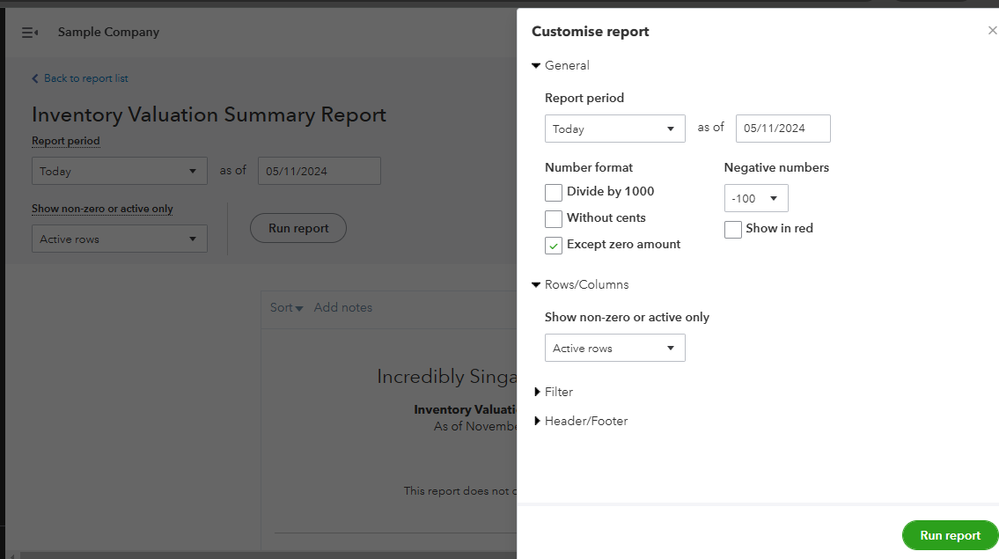Image resolution: width=999 pixels, height=559 pixels.
Task: Open Show non-zero or active only dropdown in panel
Action: 614,348
